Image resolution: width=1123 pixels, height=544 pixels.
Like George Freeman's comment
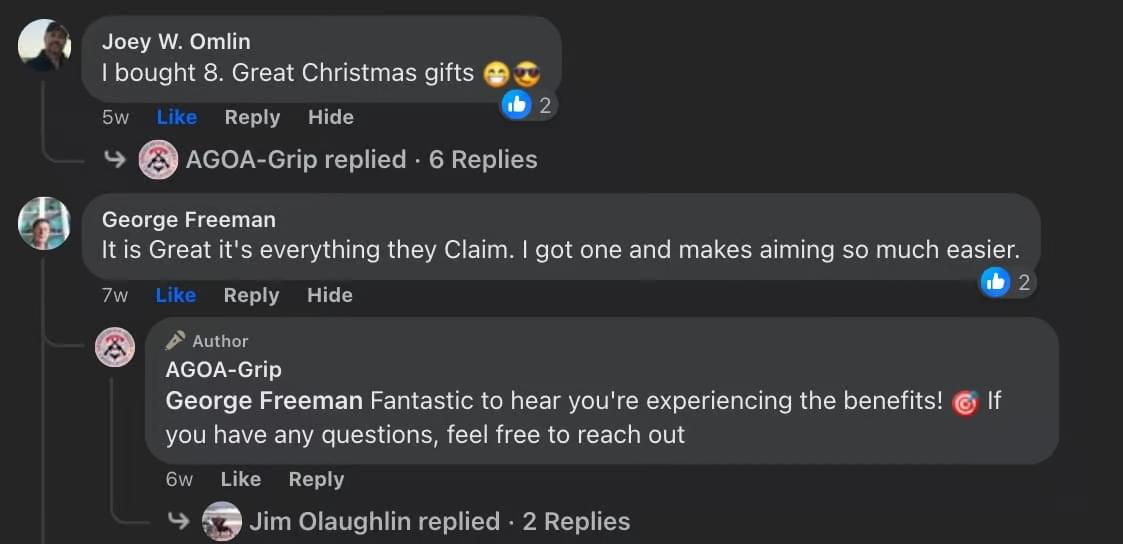pyautogui.click(x=176, y=295)
